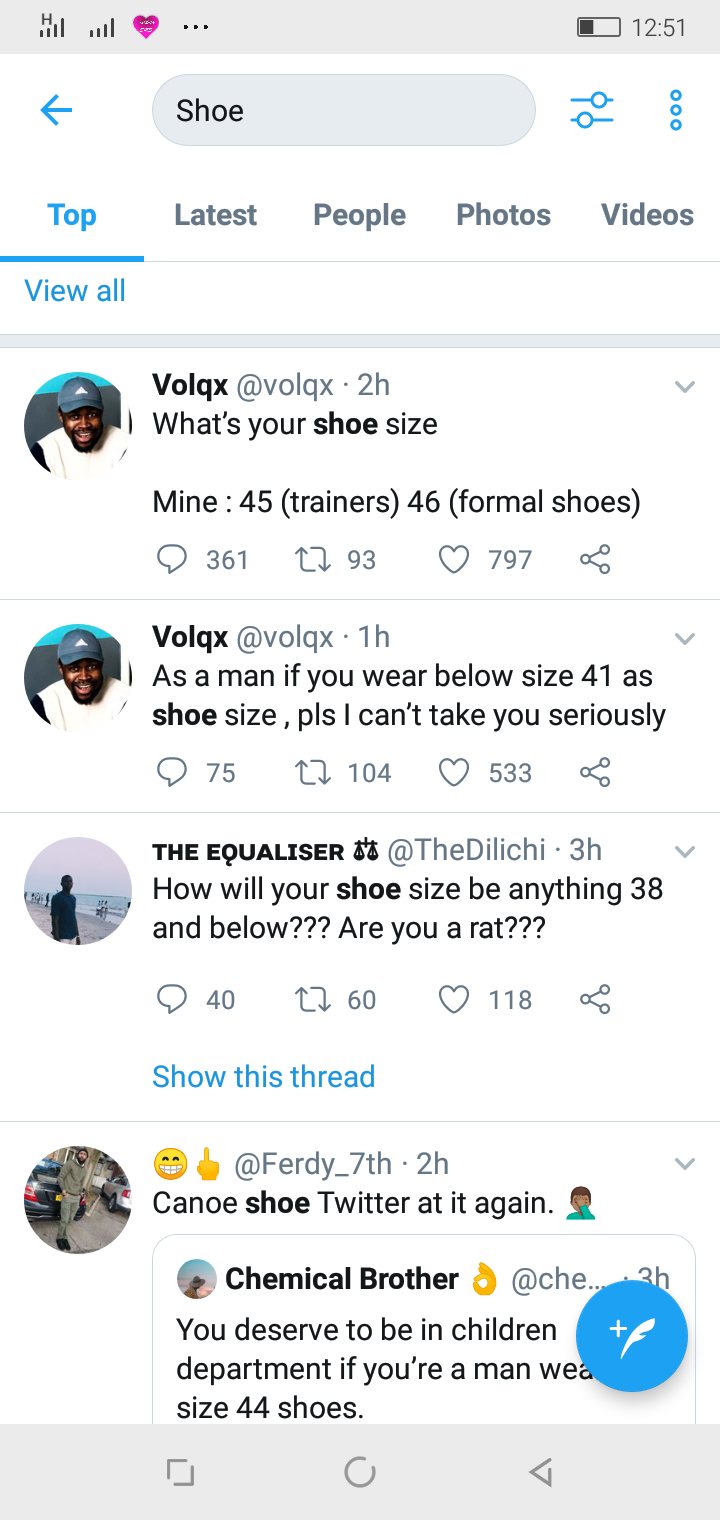Tap the back arrow icon

point(56,110)
